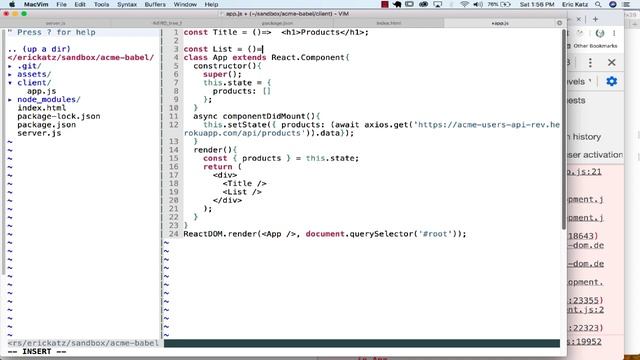Click the js:21 source link in console

click(x=584, y=171)
